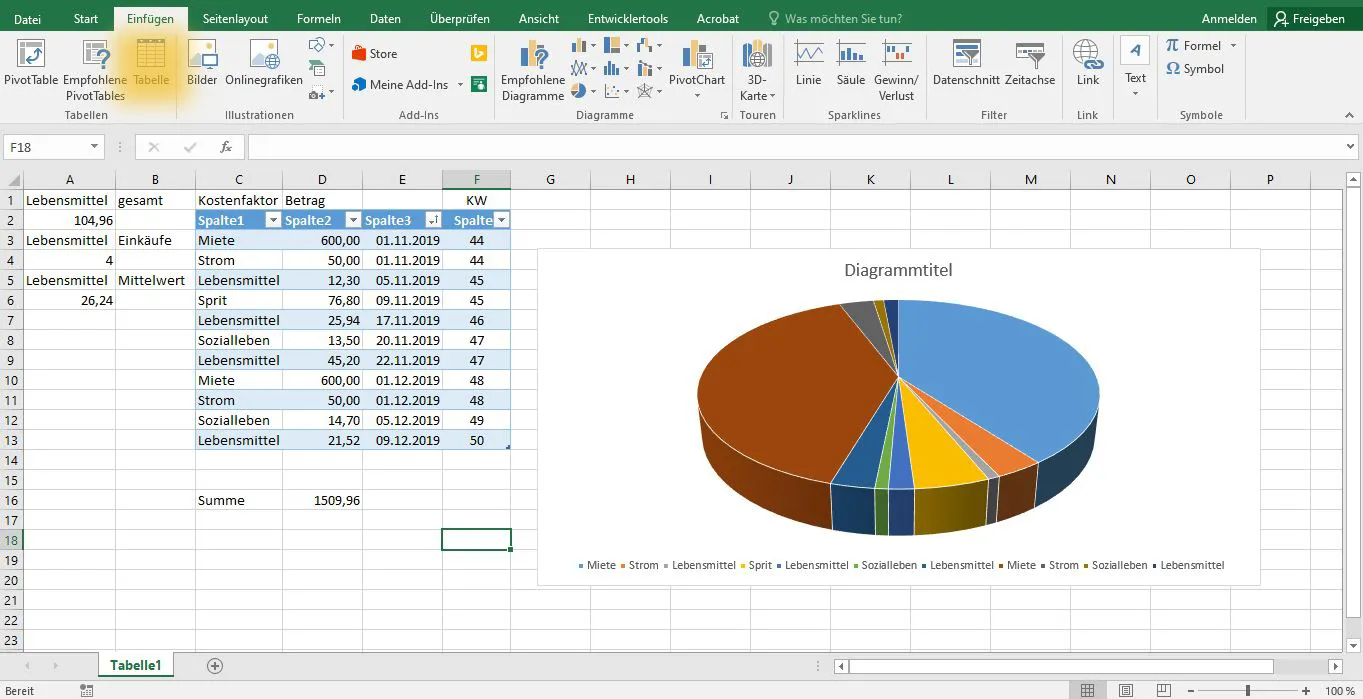
Task: Open the Entwicklertools tab
Action: coord(627,17)
